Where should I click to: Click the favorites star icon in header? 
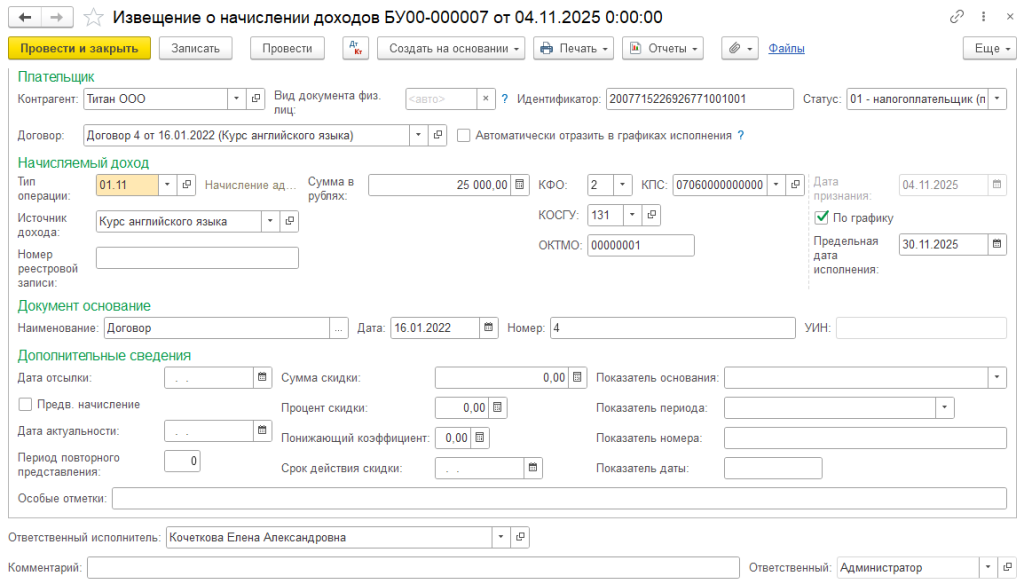(x=92, y=18)
